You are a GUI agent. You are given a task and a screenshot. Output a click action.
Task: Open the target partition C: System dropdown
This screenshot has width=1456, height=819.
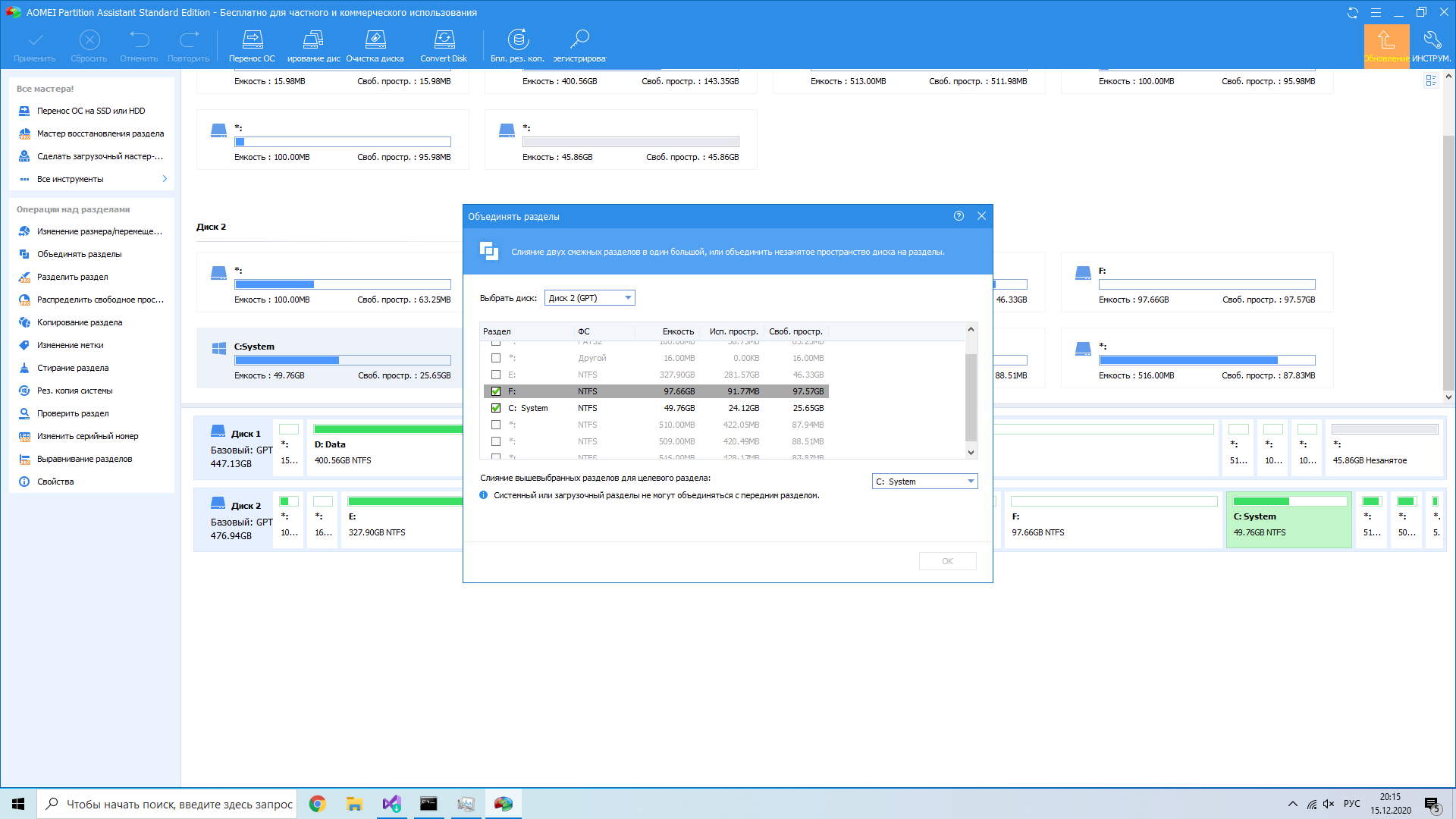(924, 482)
